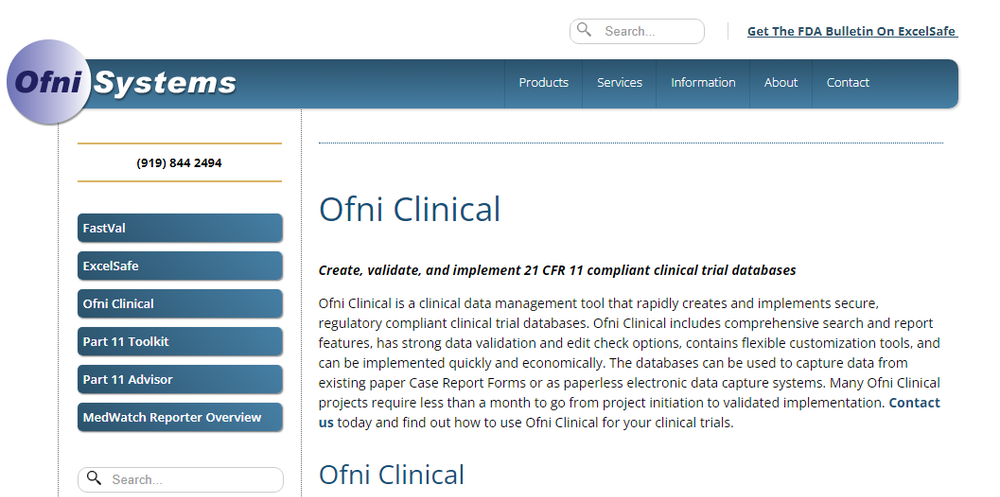Click the phone number (919) 844 2494
The height and width of the screenshot is (497, 1000).
179,163
